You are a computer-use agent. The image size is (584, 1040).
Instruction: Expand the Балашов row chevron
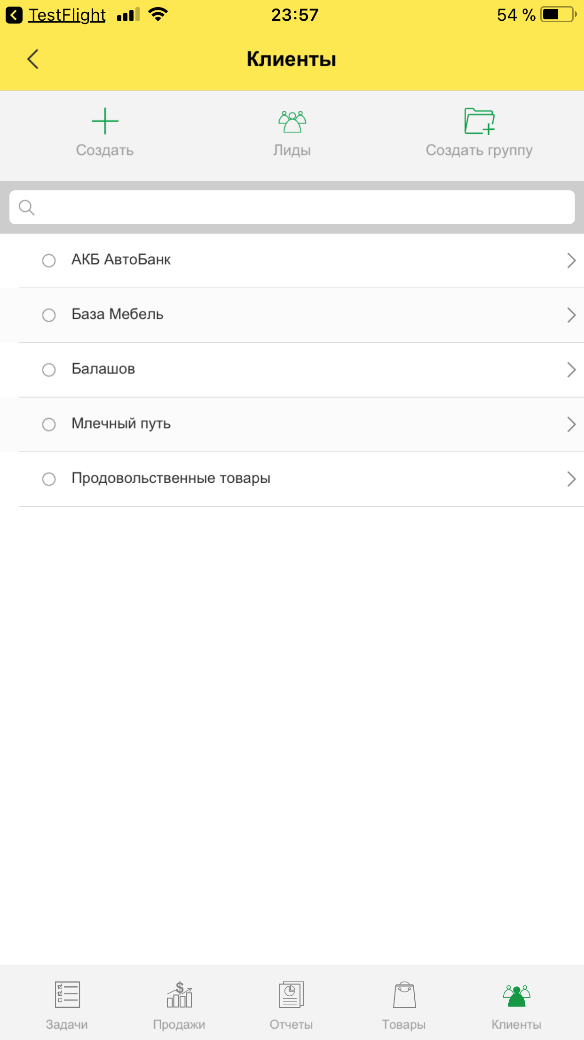(x=571, y=369)
